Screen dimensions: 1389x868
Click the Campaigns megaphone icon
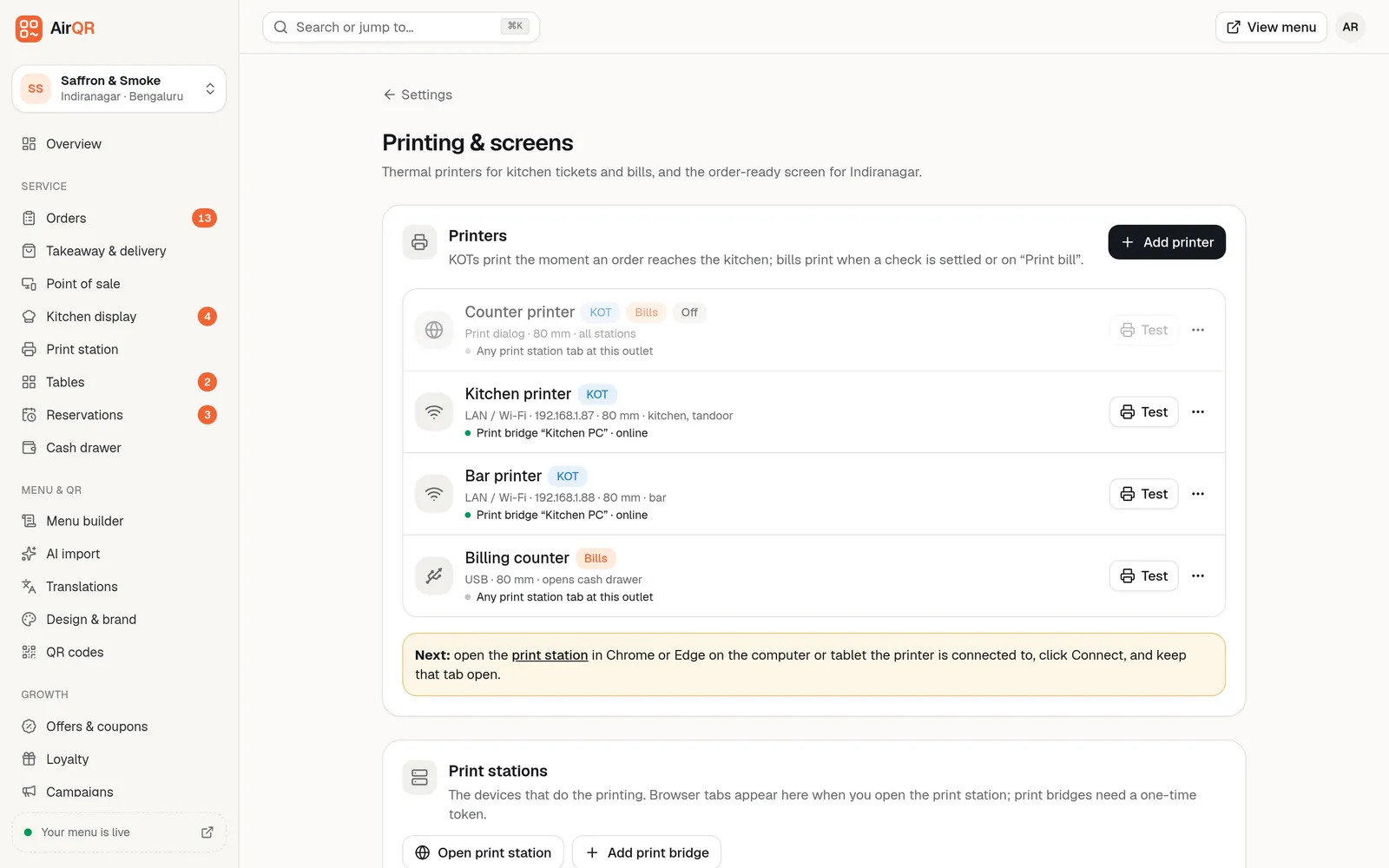[29, 792]
